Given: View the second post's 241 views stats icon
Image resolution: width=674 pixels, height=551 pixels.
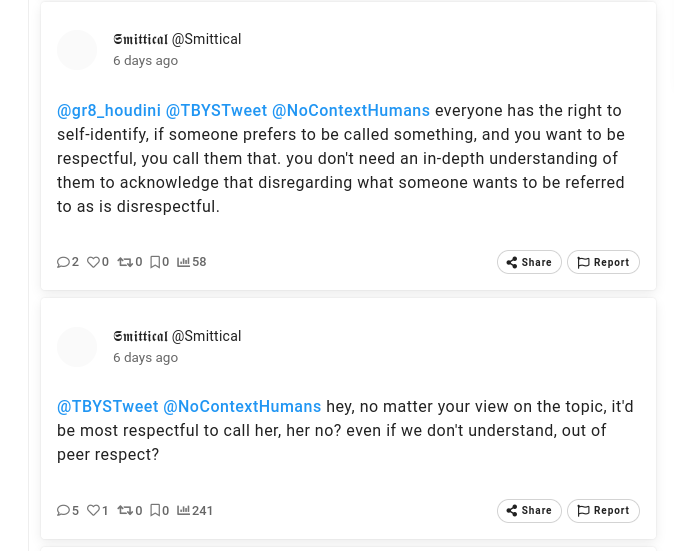Looking at the screenshot, I should point(184,510).
